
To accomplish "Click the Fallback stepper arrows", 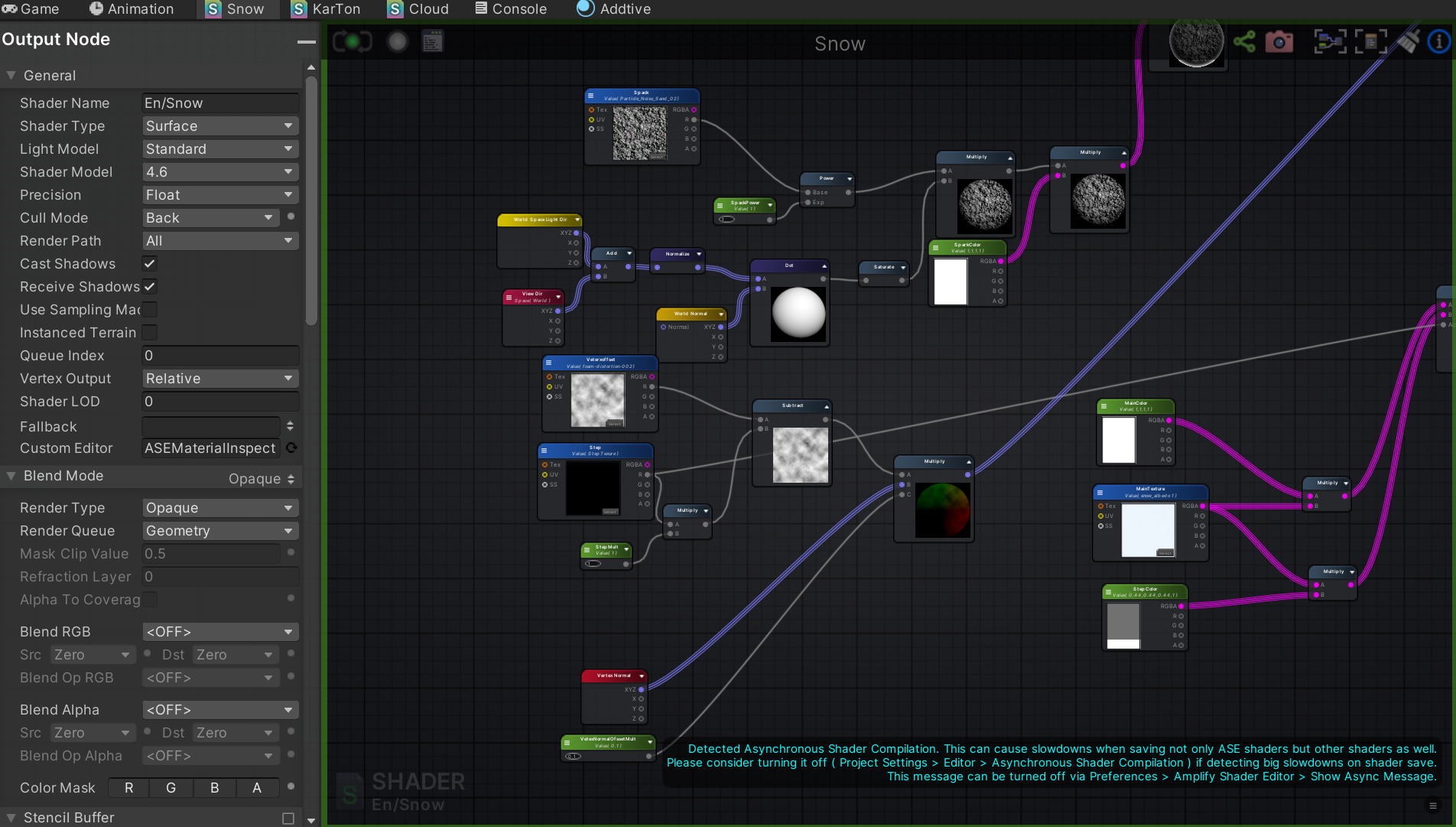I will (290, 425).
